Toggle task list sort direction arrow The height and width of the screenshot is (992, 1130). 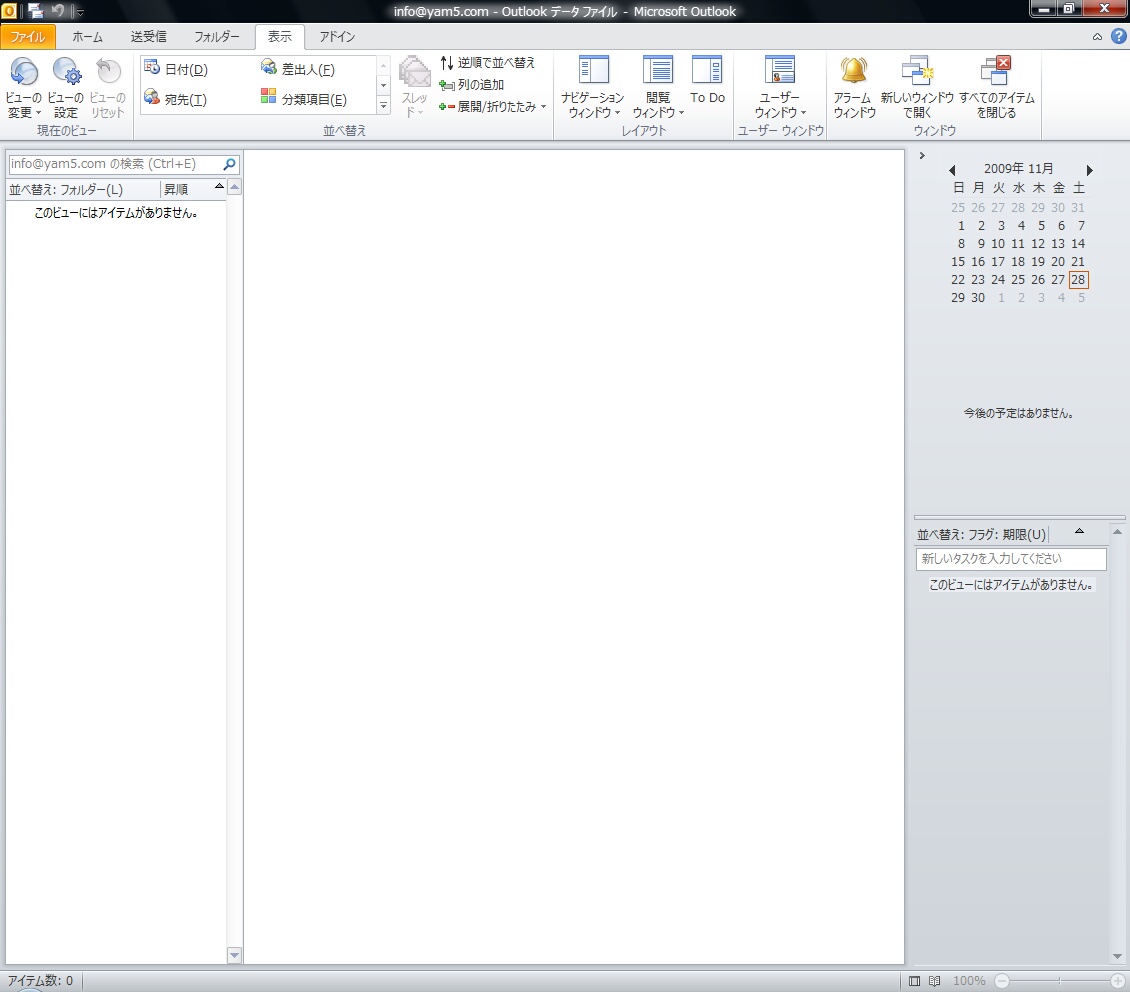point(1079,531)
